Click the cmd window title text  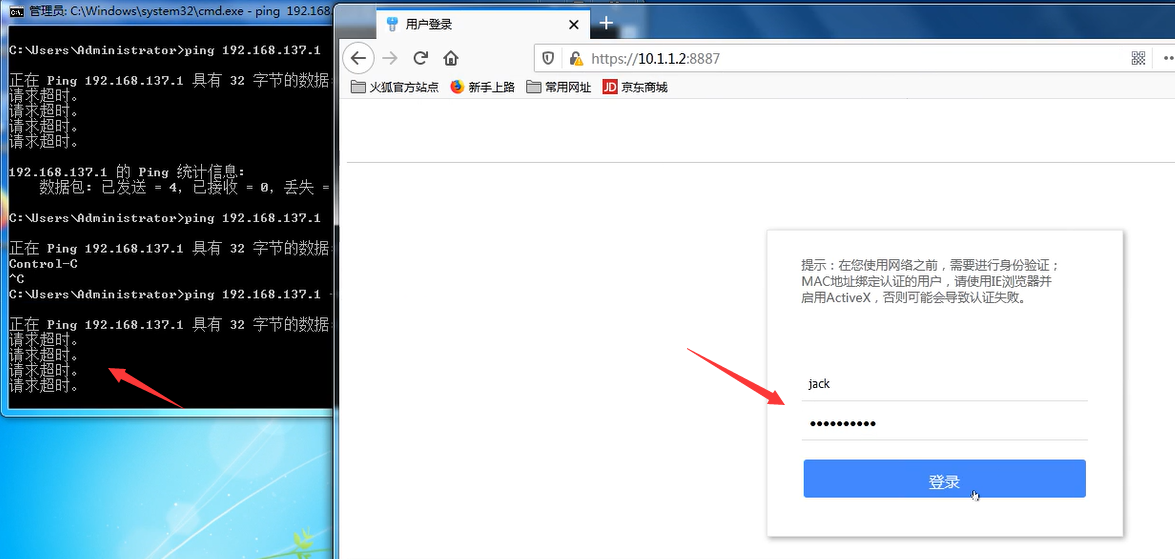pyautogui.click(x=179, y=12)
